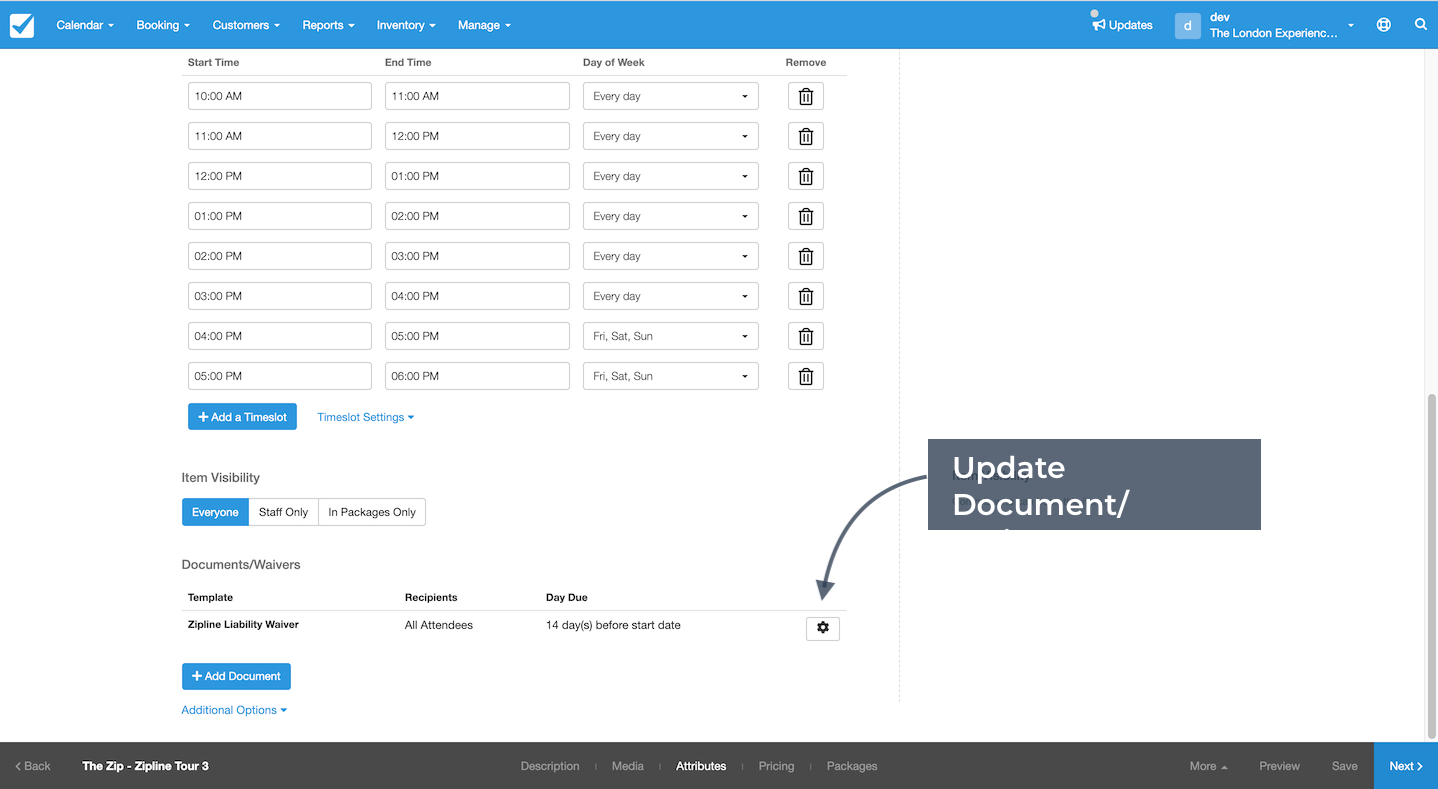Open the help lifebuoy icon
Screen dimensions: 1438x789
pyautogui.click(x=1384, y=25)
